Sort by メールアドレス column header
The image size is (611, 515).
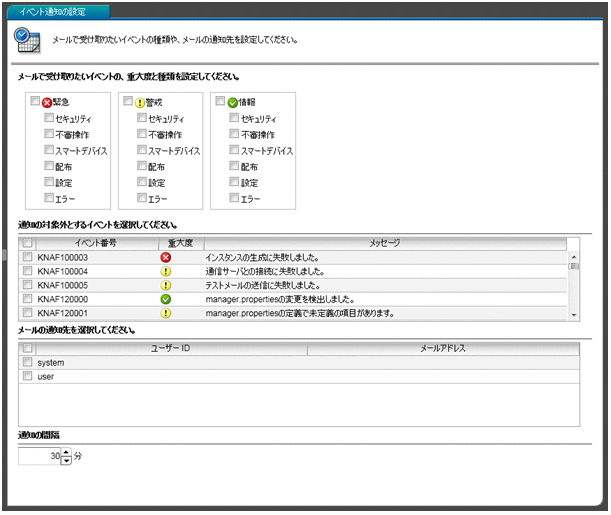(443, 348)
